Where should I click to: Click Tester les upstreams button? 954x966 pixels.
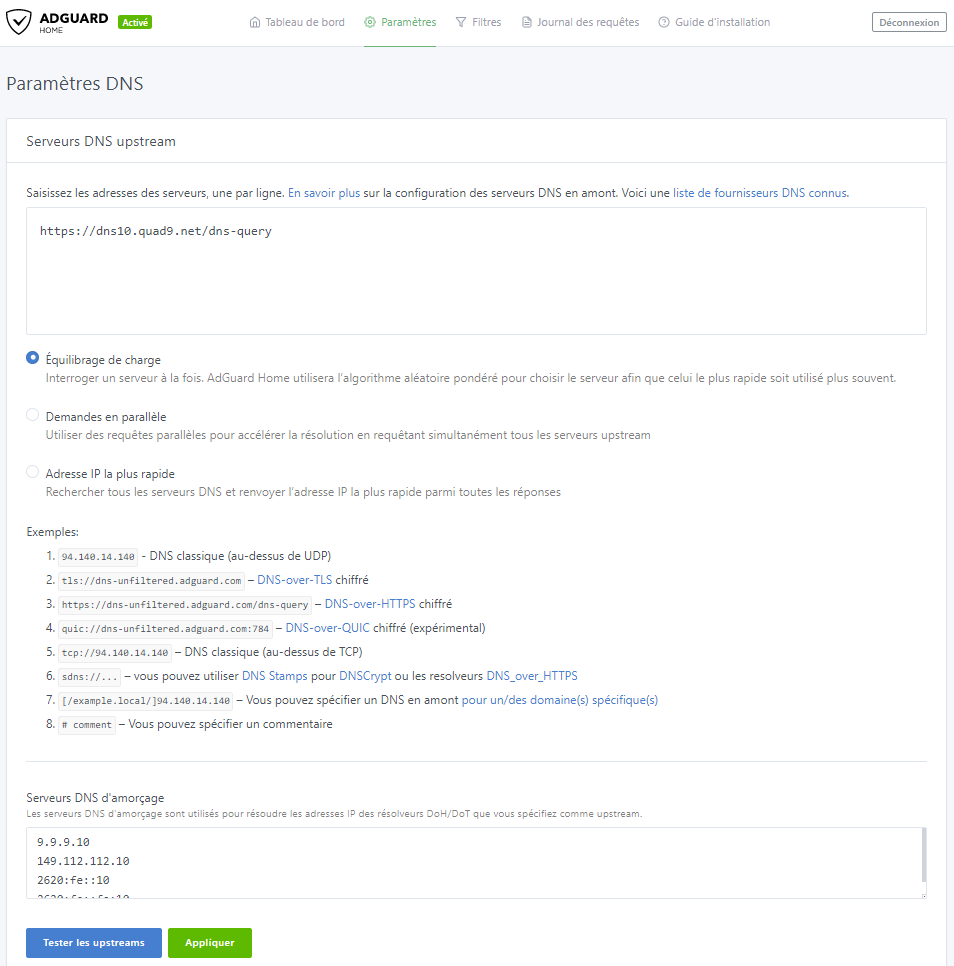coord(94,943)
